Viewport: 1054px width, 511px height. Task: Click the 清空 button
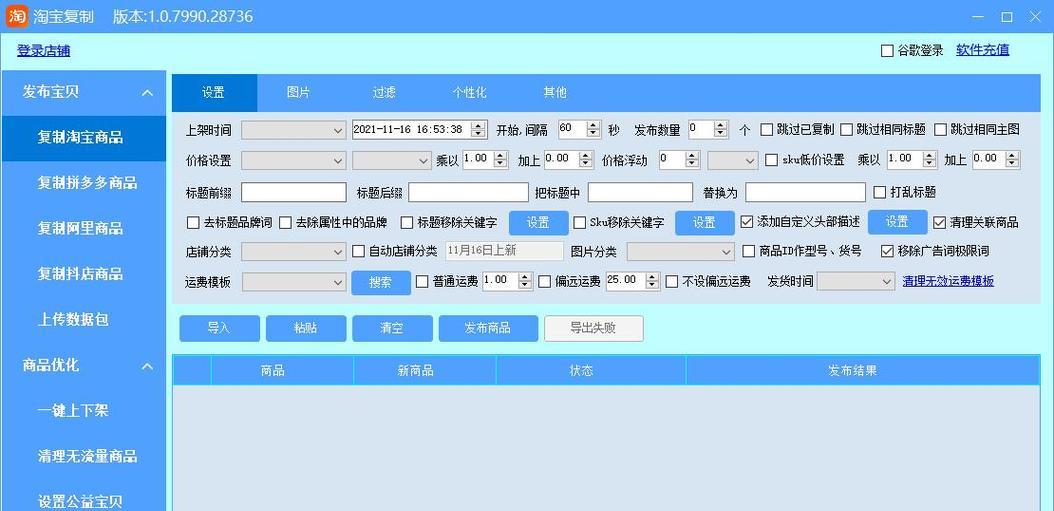[392, 328]
